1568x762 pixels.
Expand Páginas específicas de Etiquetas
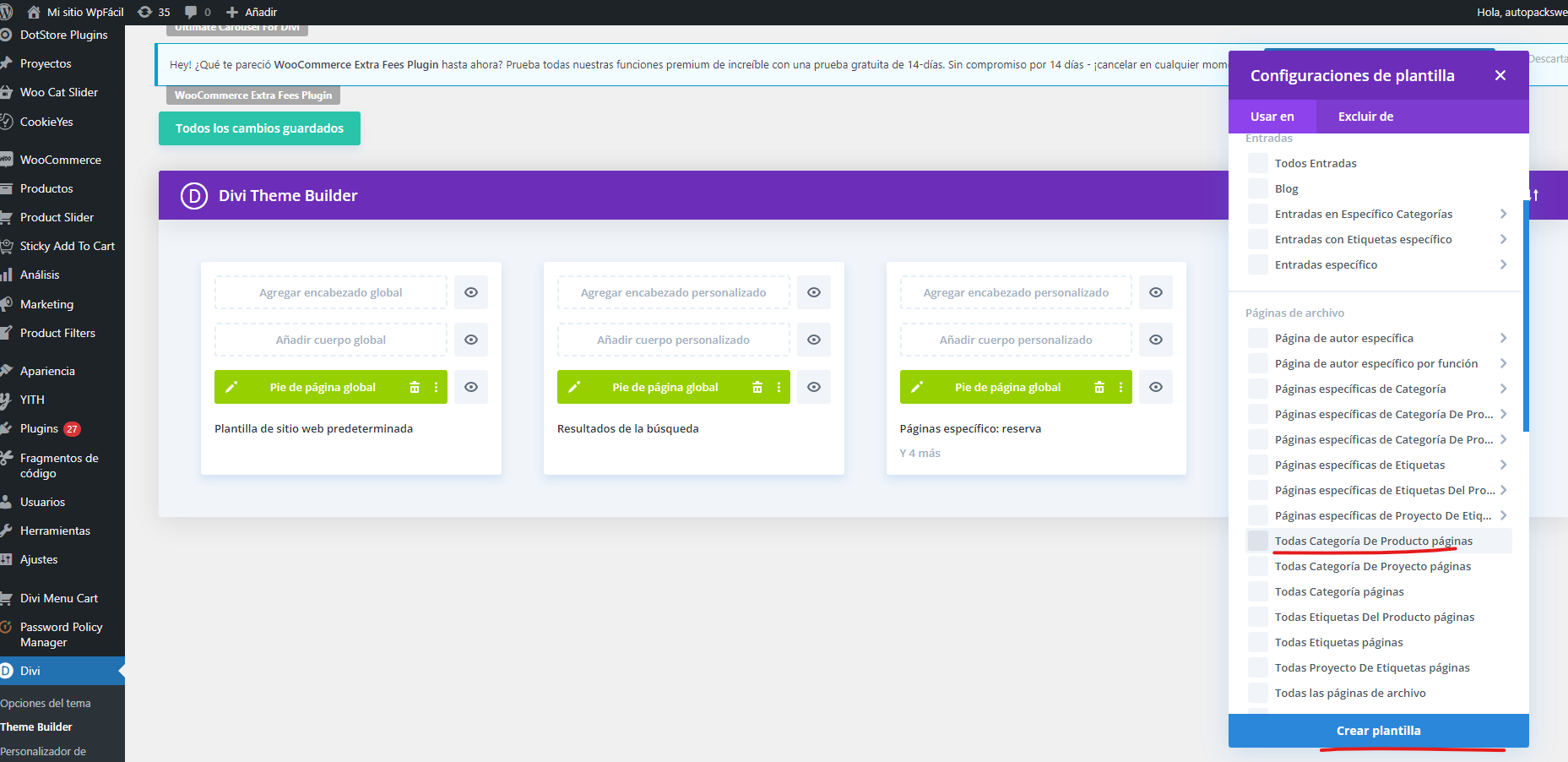coord(1503,465)
